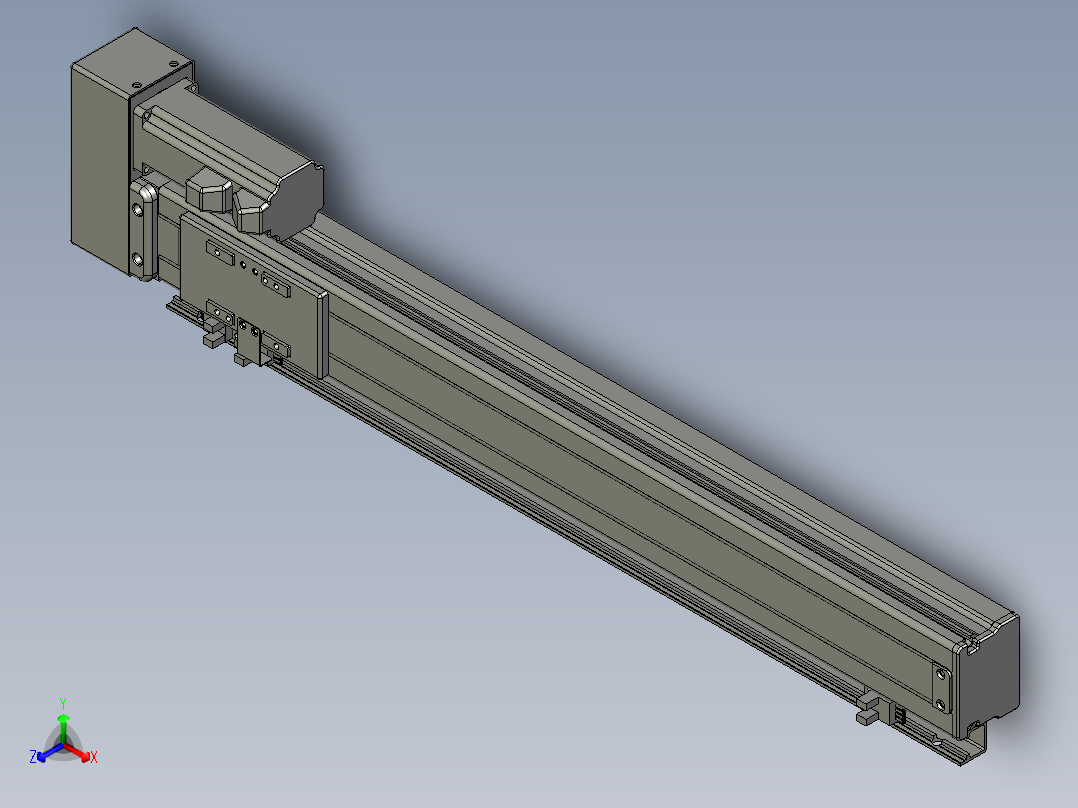Screen dimensions: 1078x808
Task: Select the servo motor body on the actuator
Action: (x=230, y=162)
